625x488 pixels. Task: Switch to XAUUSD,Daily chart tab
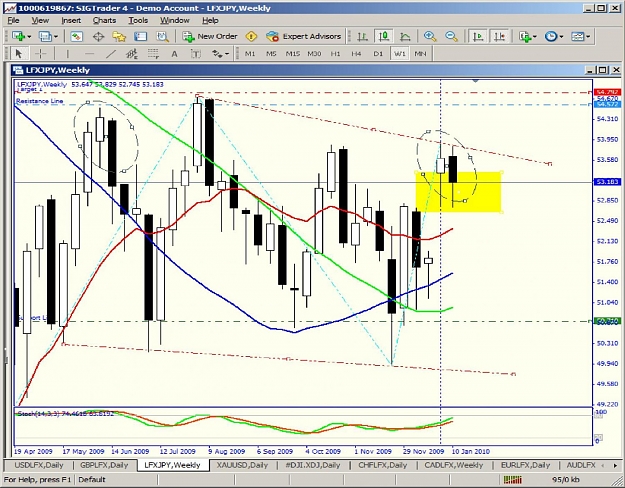click(242, 465)
